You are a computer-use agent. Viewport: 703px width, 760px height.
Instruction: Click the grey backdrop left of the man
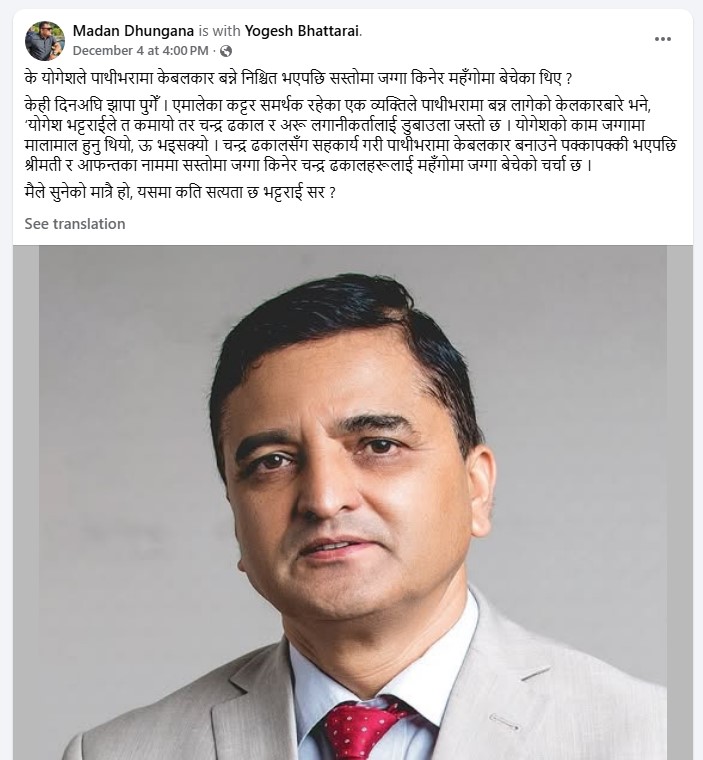(121, 436)
